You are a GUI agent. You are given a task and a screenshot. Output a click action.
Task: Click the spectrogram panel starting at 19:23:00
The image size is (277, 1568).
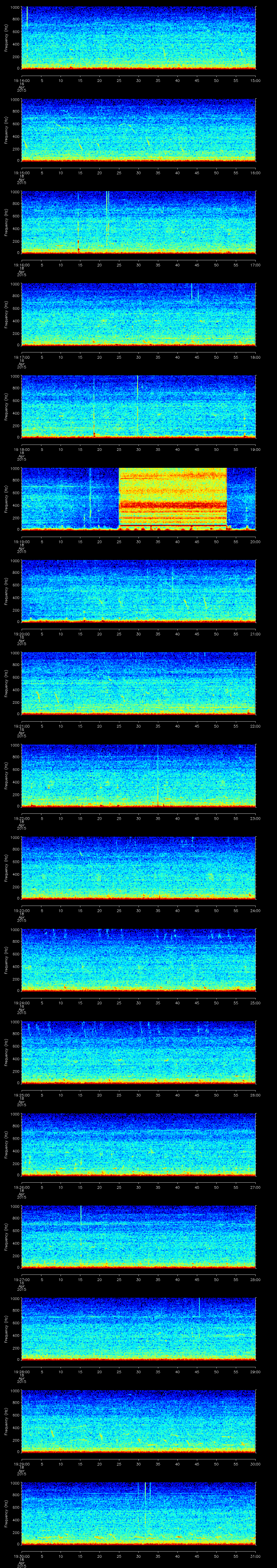(139, 869)
